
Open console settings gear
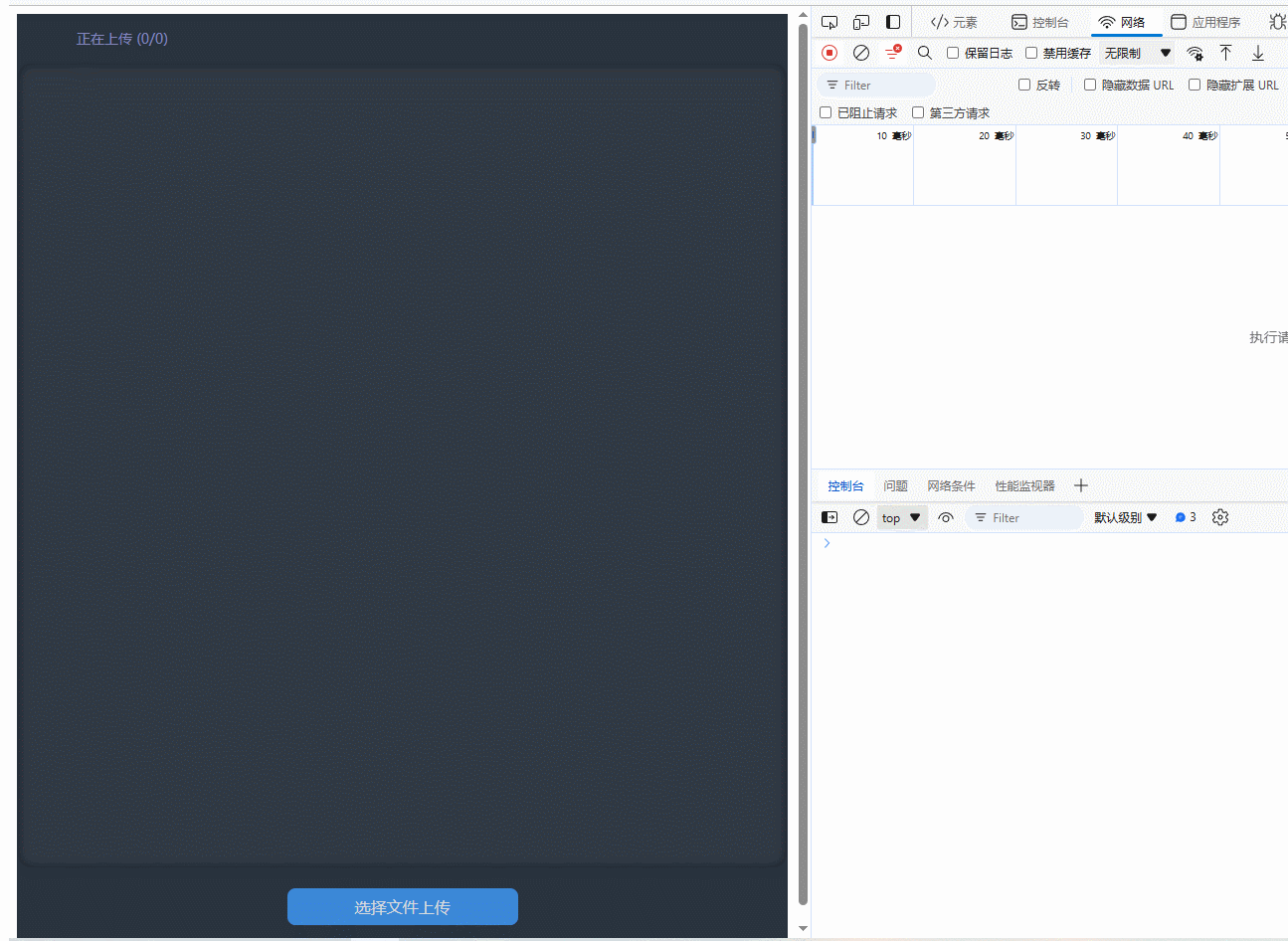click(x=1220, y=517)
